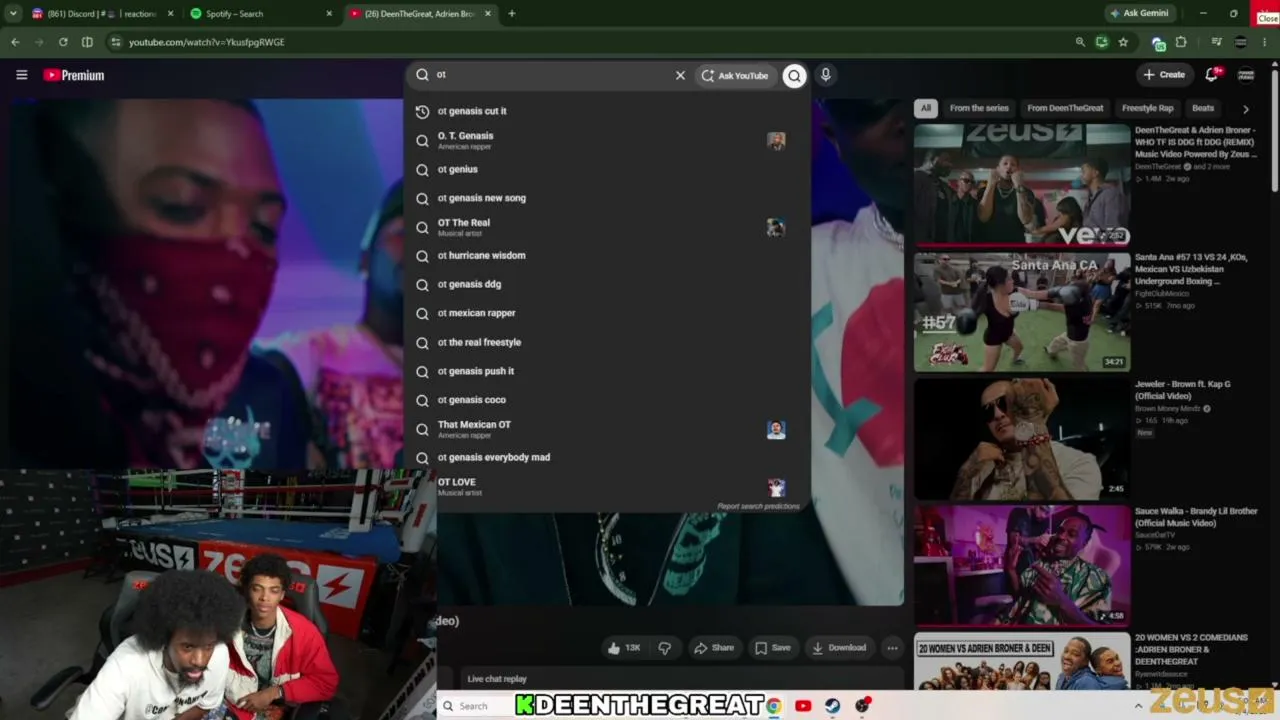Clear the YouTube search text
This screenshot has height=720, width=1280.
coord(680,75)
